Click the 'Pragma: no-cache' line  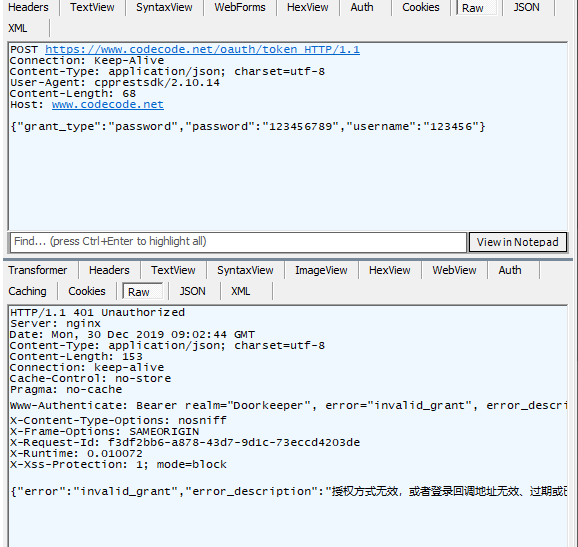(66, 390)
